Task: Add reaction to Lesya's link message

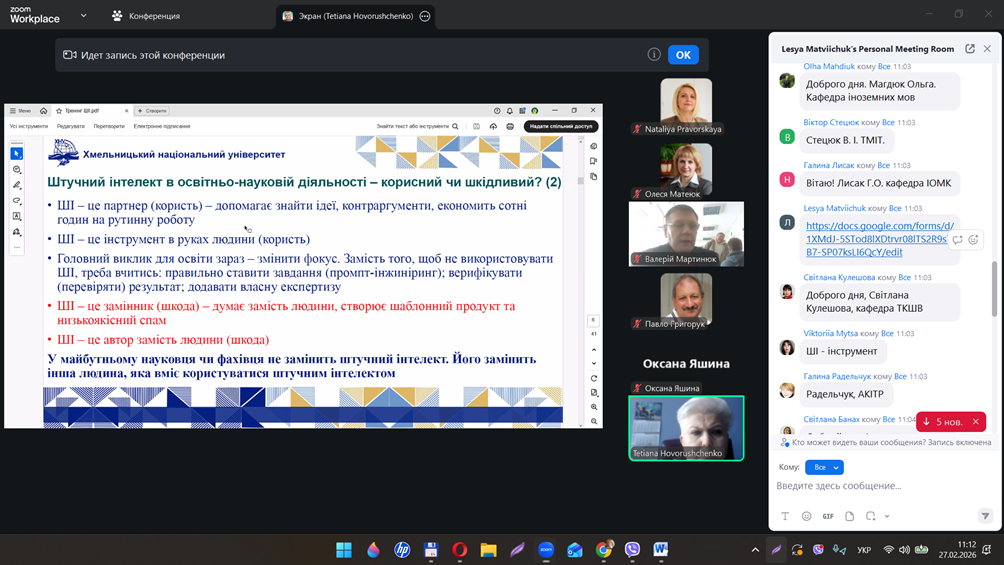Action: pyautogui.click(x=974, y=240)
